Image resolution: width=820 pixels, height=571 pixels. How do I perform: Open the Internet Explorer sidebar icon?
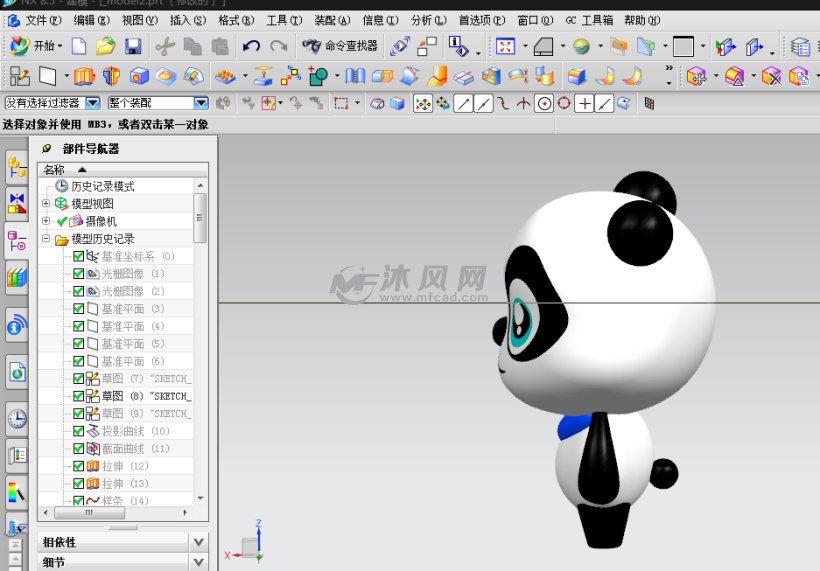coord(17,372)
